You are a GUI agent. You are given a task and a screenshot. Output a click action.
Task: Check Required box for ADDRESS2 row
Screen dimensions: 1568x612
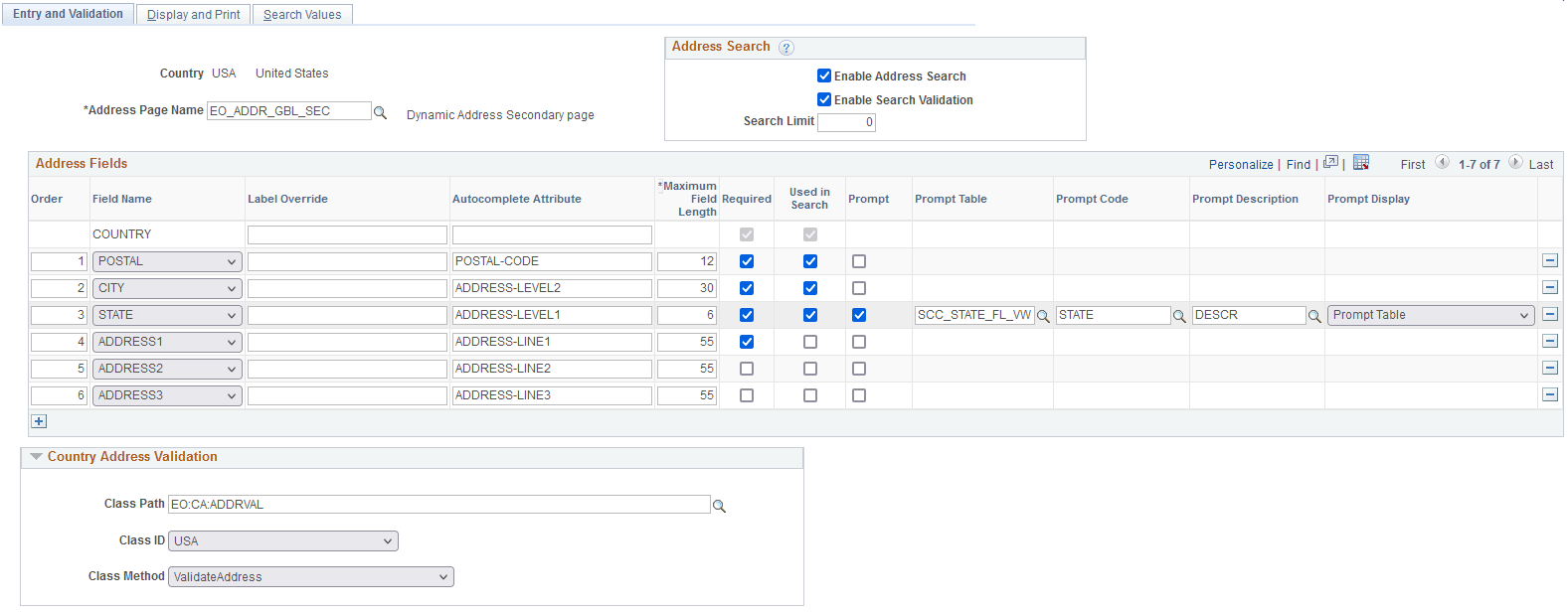(747, 369)
